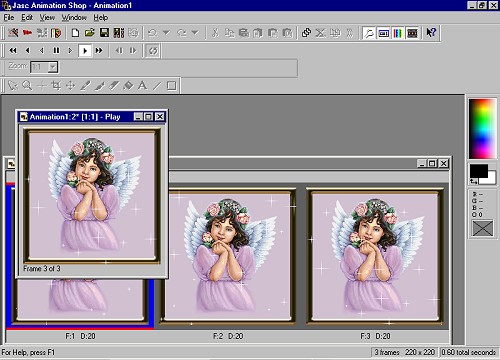Click the Undo arrow button
The image size is (500, 360).
(x=152, y=33)
